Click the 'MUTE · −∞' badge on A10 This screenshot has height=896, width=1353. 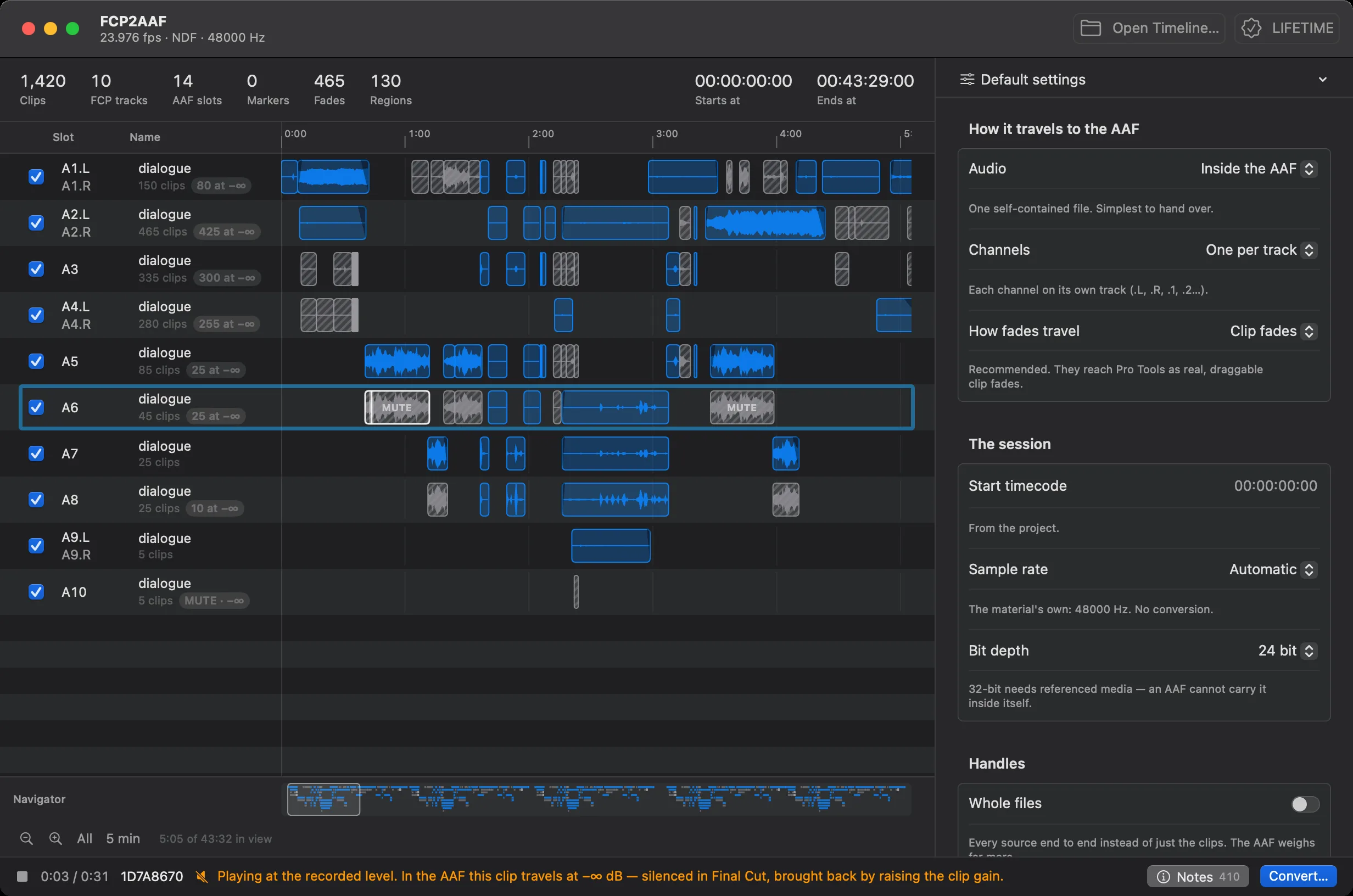[x=214, y=601]
